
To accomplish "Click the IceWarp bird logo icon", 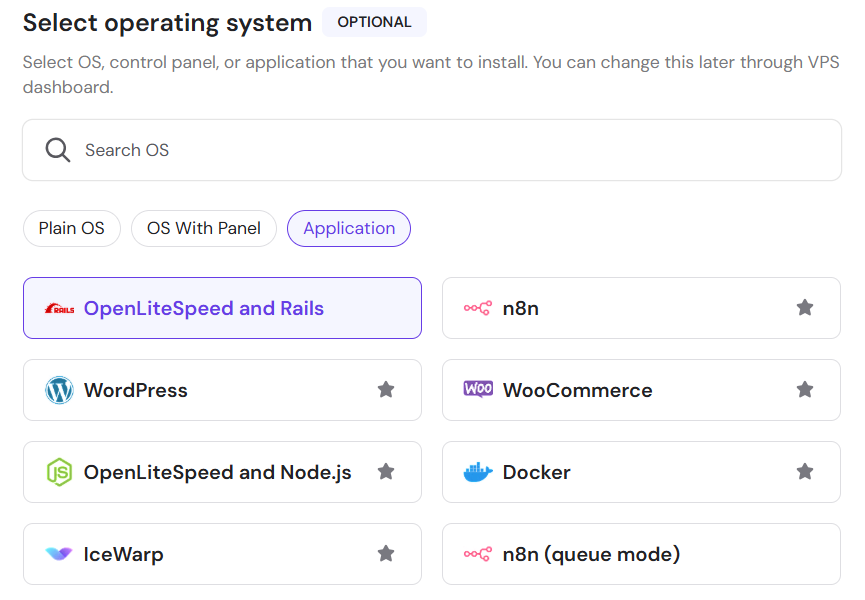I will 59,553.
